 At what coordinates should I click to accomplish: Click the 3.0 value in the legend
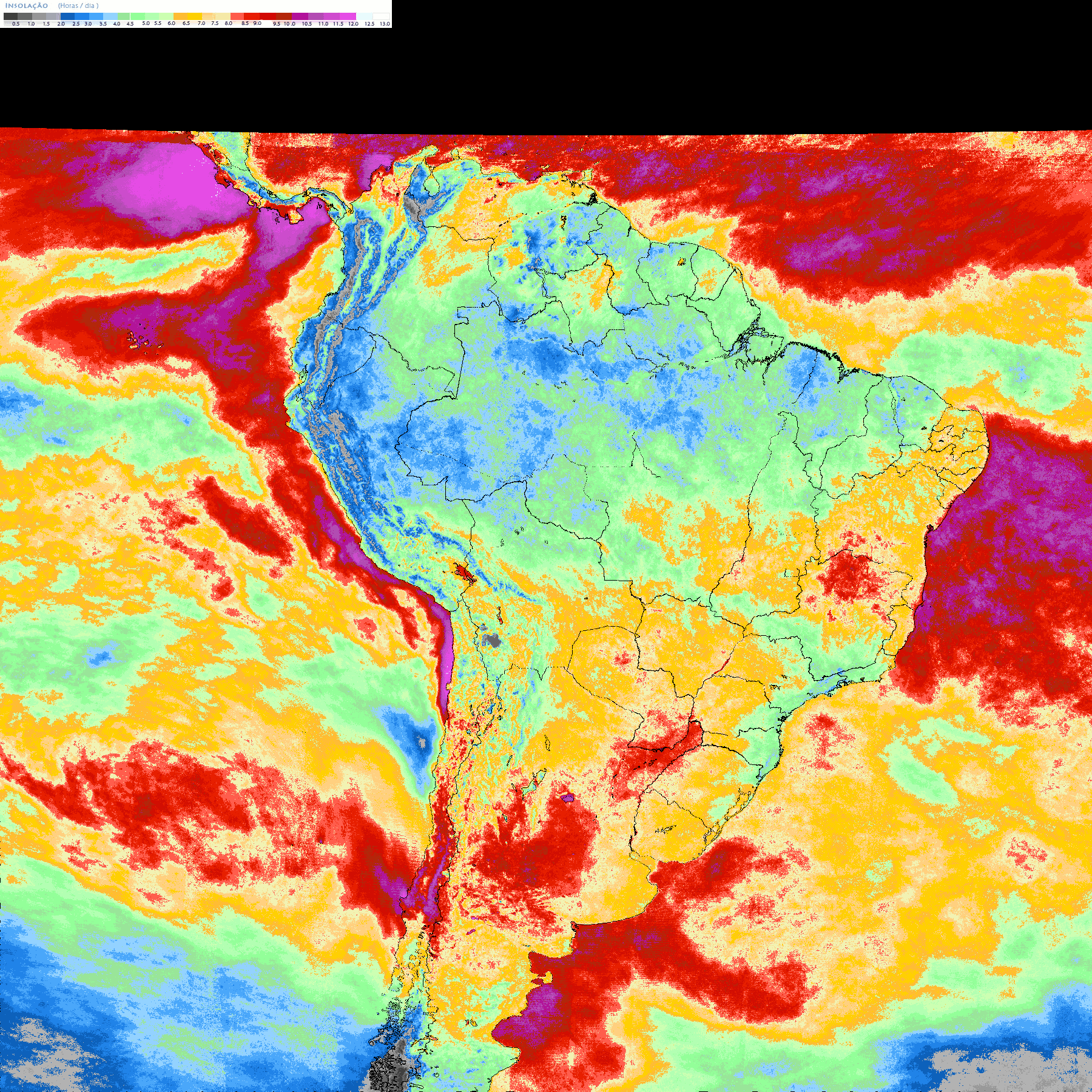click(x=88, y=24)
